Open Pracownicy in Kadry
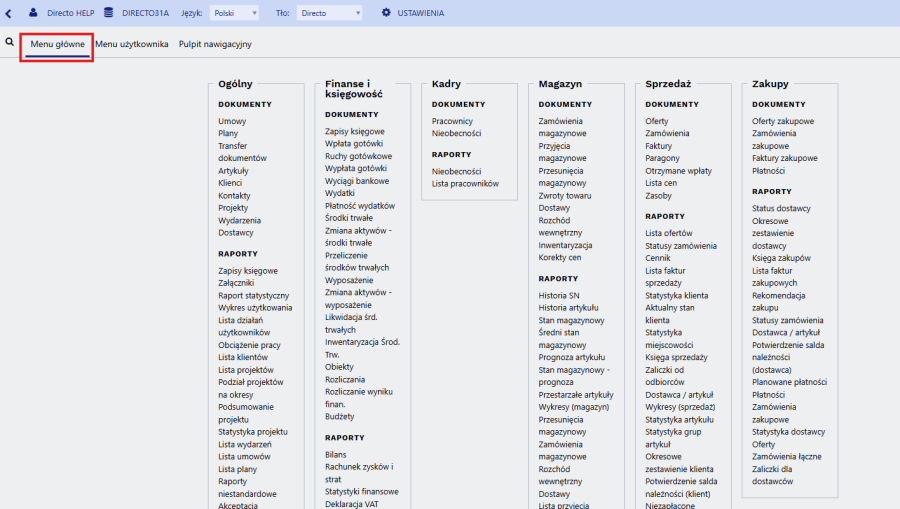900x509 pixels. [452, 121]
